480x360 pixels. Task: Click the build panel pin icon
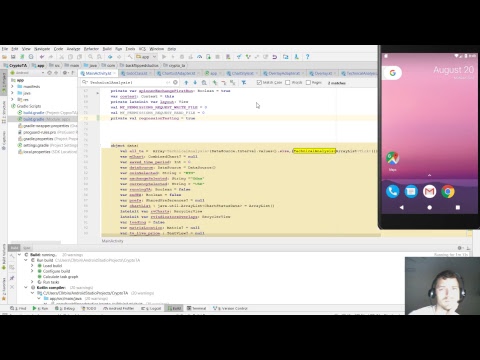[12, 278]
